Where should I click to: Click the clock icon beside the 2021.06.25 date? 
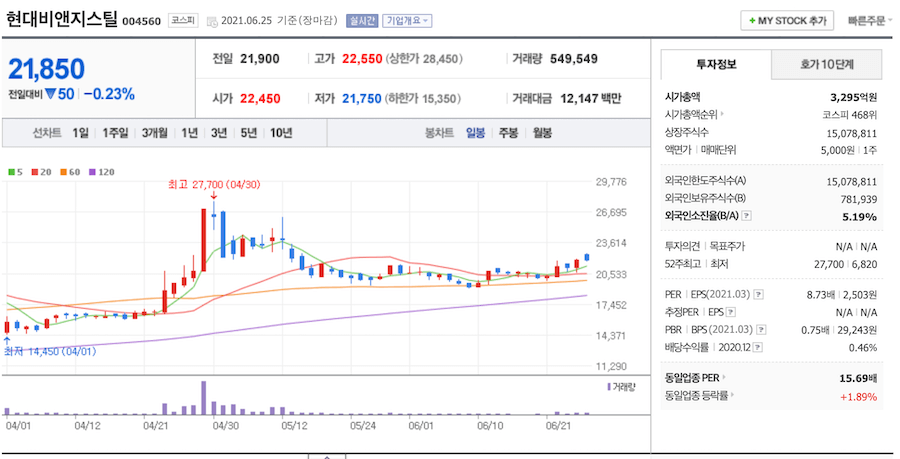click(x=212, y=22)
